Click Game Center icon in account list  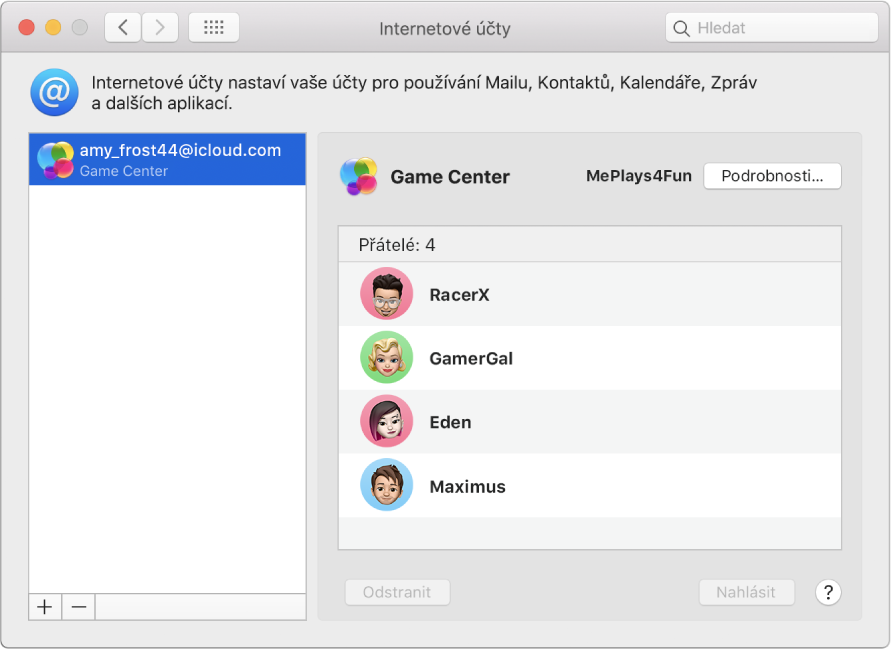coord(55,160)
